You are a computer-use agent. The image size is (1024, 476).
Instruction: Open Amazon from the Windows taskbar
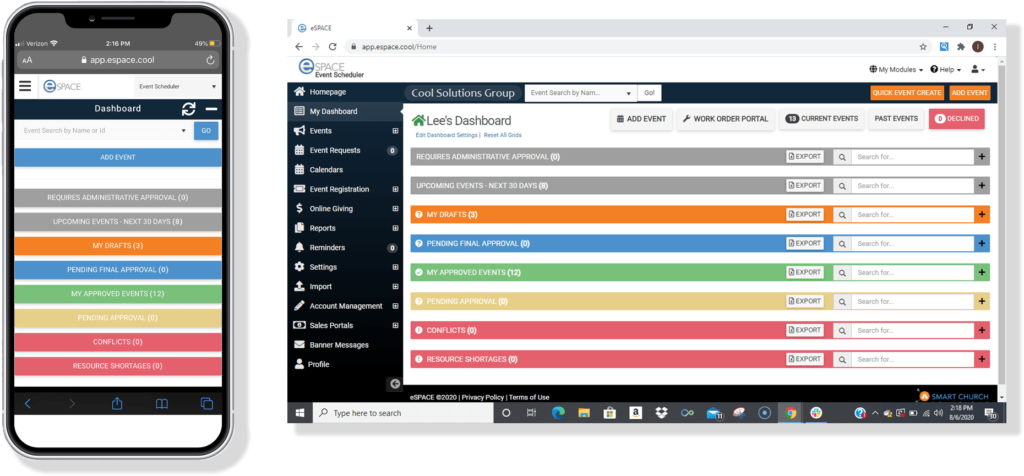point(635,413)
